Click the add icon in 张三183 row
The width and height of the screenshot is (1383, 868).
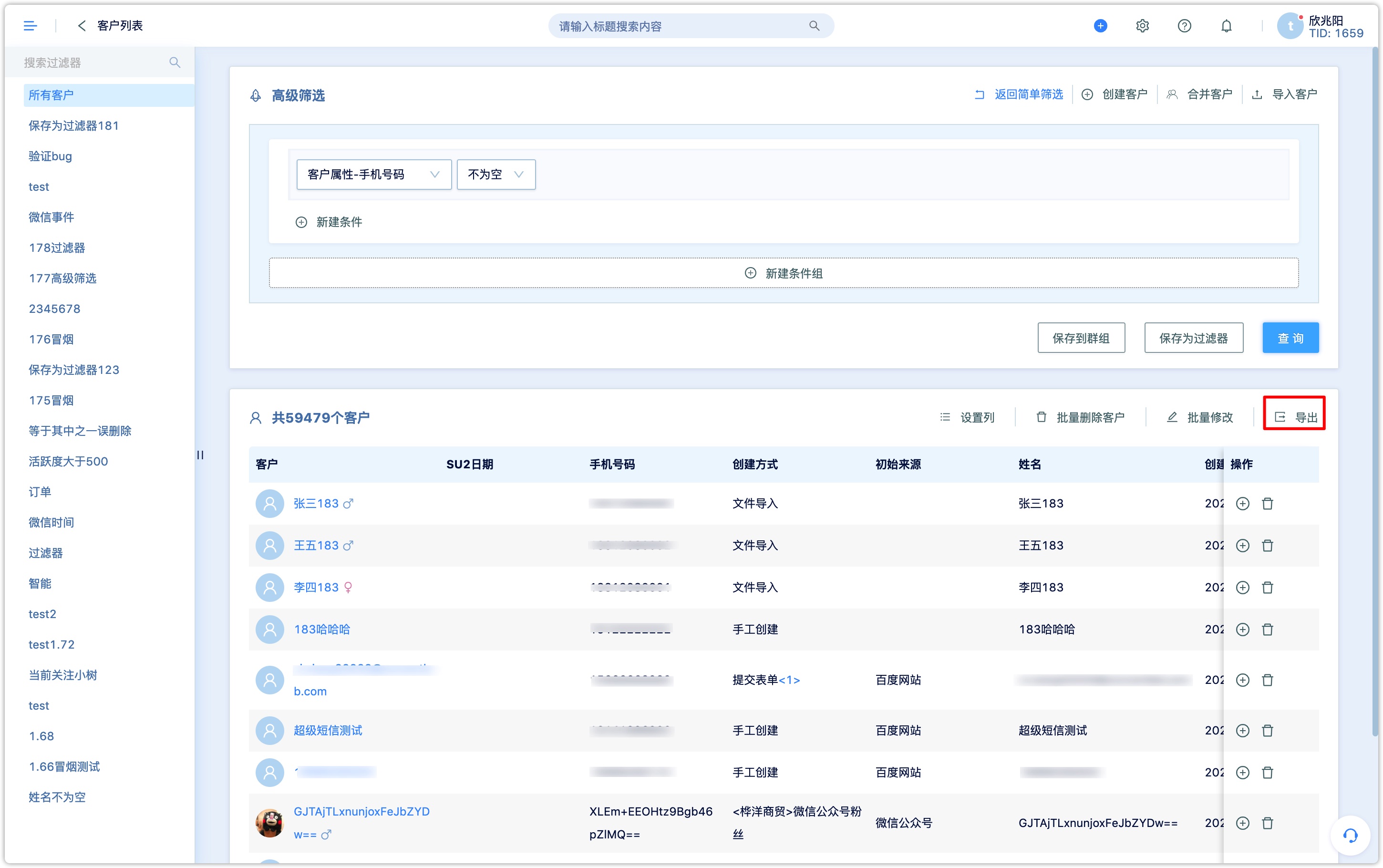coord(1242,504)
